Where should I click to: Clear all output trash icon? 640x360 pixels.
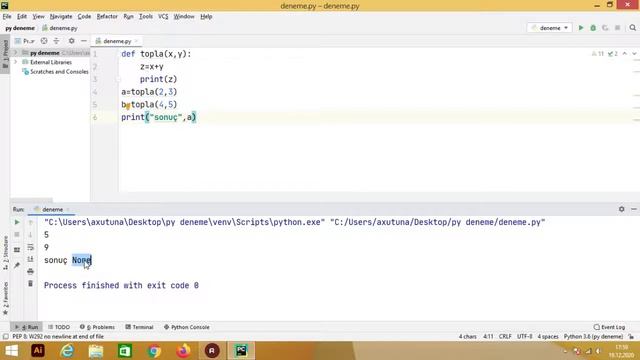31,284
